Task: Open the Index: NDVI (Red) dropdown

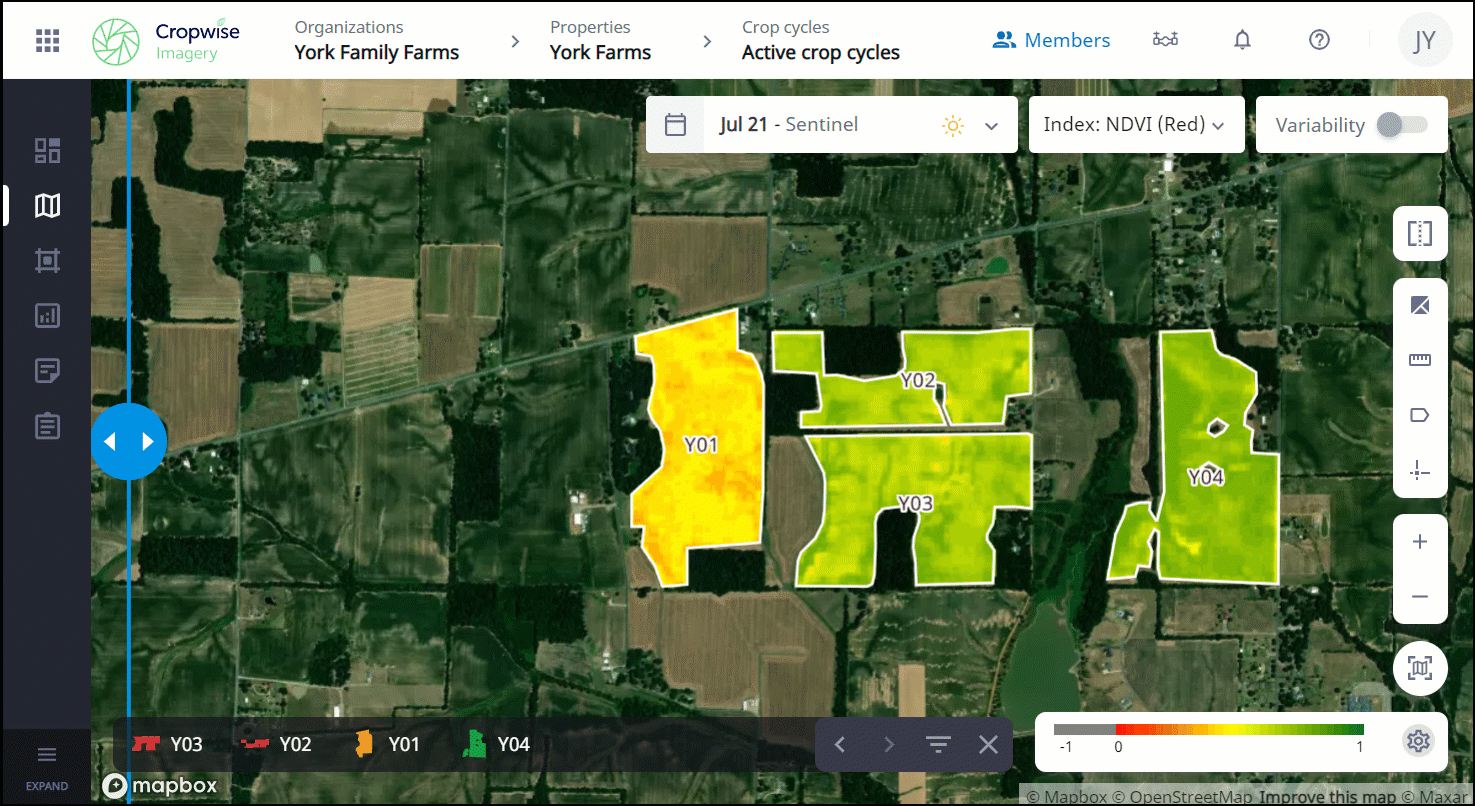Action: [1135, 125]
